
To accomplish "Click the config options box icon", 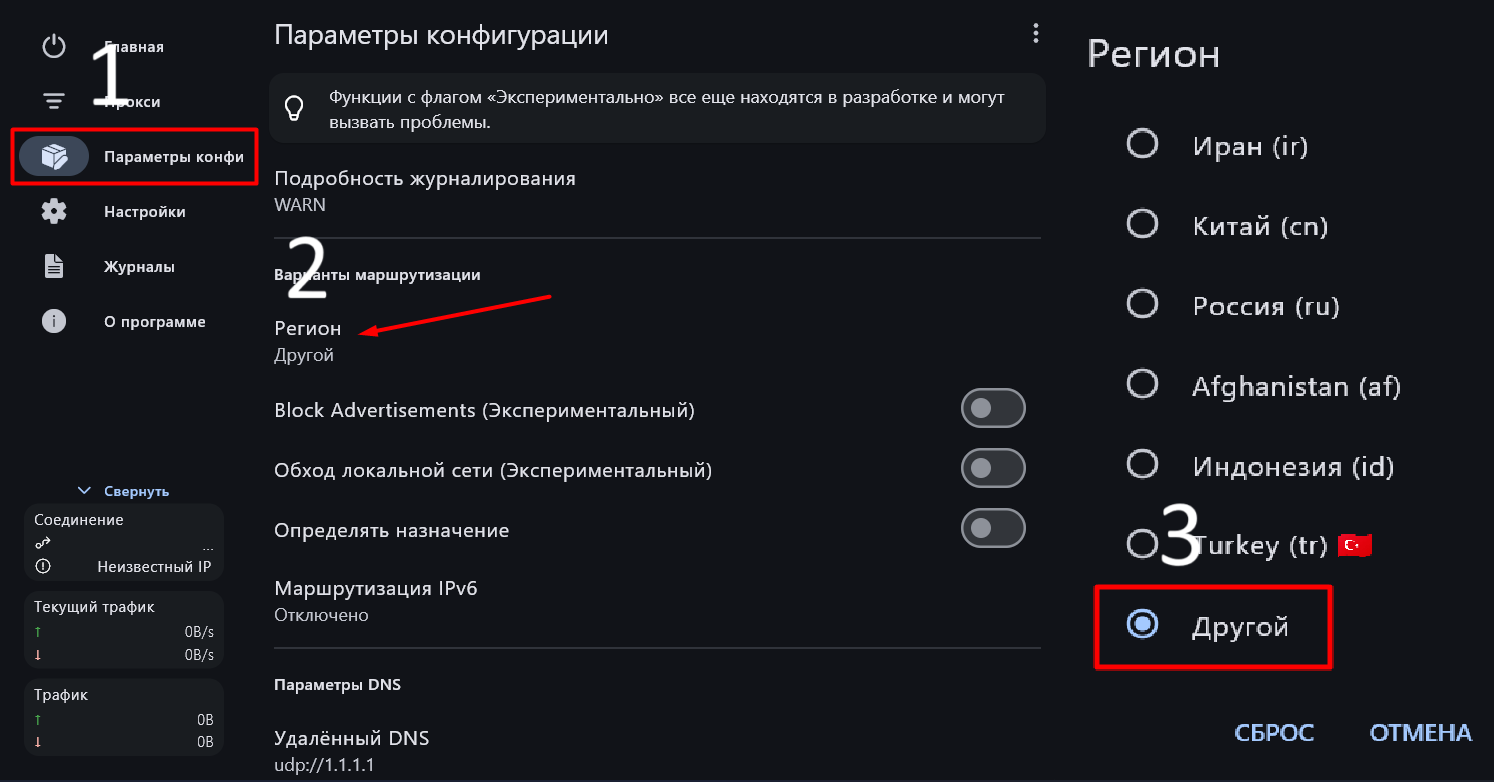I will click(x=54, y=157).
